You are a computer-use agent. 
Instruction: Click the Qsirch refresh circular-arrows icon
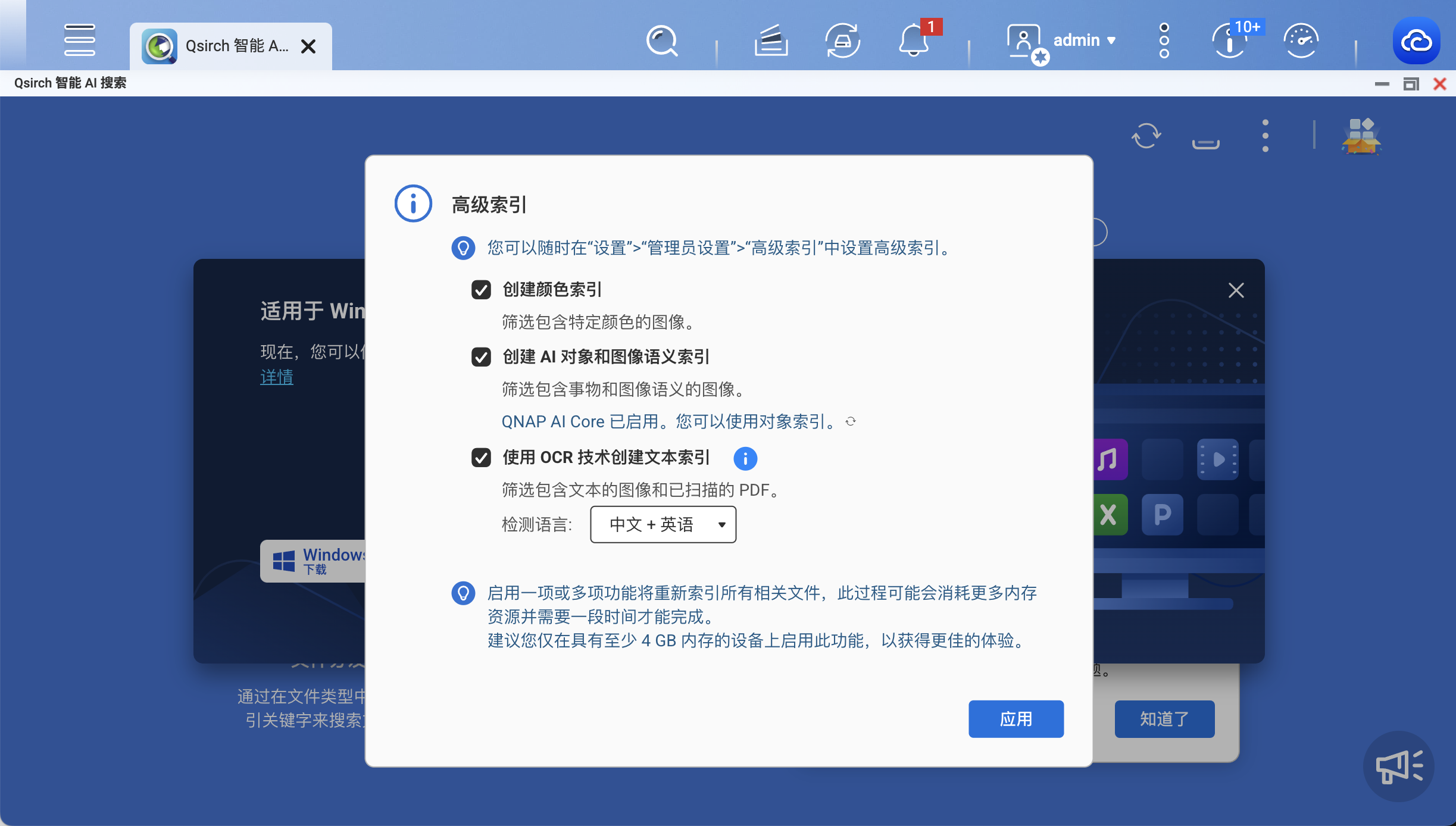pos(1146,136)
